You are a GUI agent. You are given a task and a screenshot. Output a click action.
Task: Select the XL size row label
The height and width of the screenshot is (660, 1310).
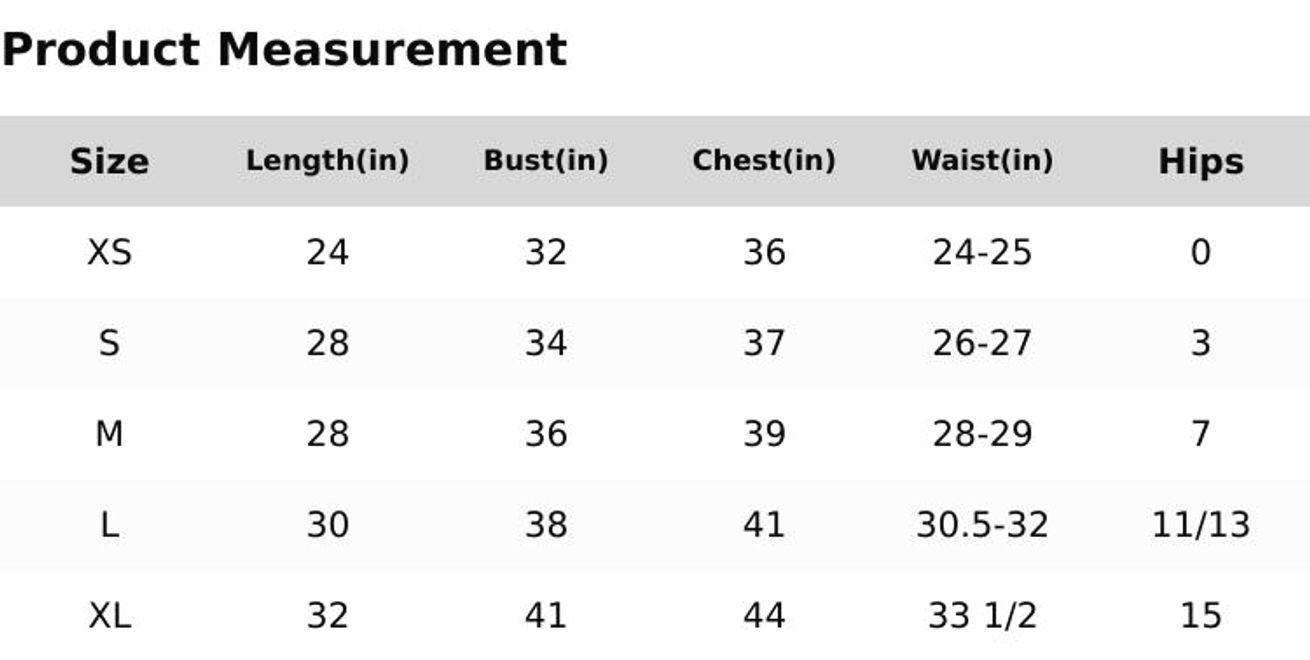pos(109,615)
